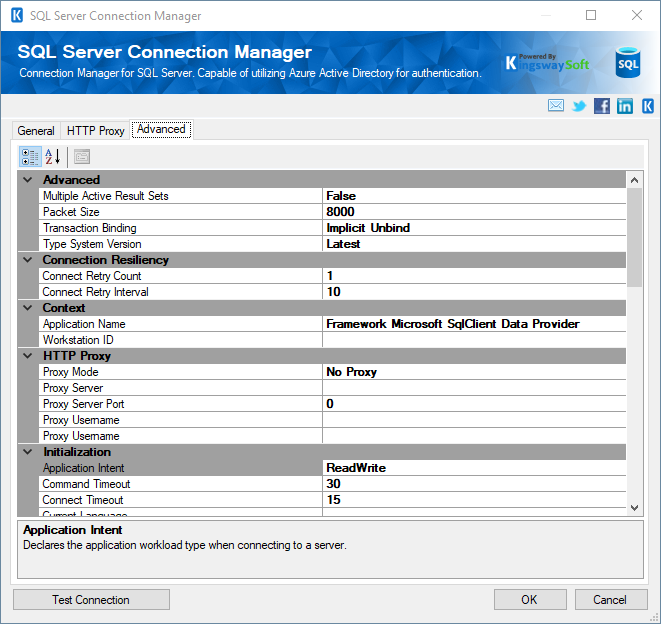Collapse the HTTP Proxy category

tap(28, 356)
